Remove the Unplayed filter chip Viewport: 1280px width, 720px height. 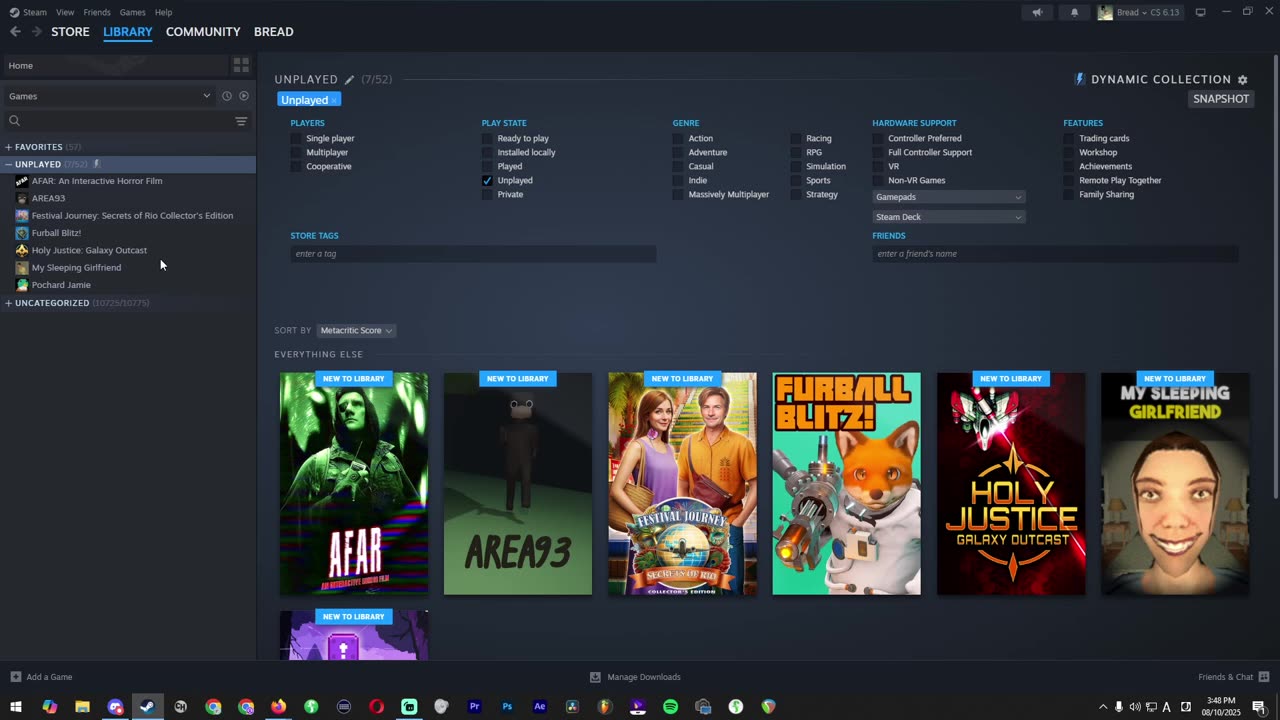coord(334,100)
